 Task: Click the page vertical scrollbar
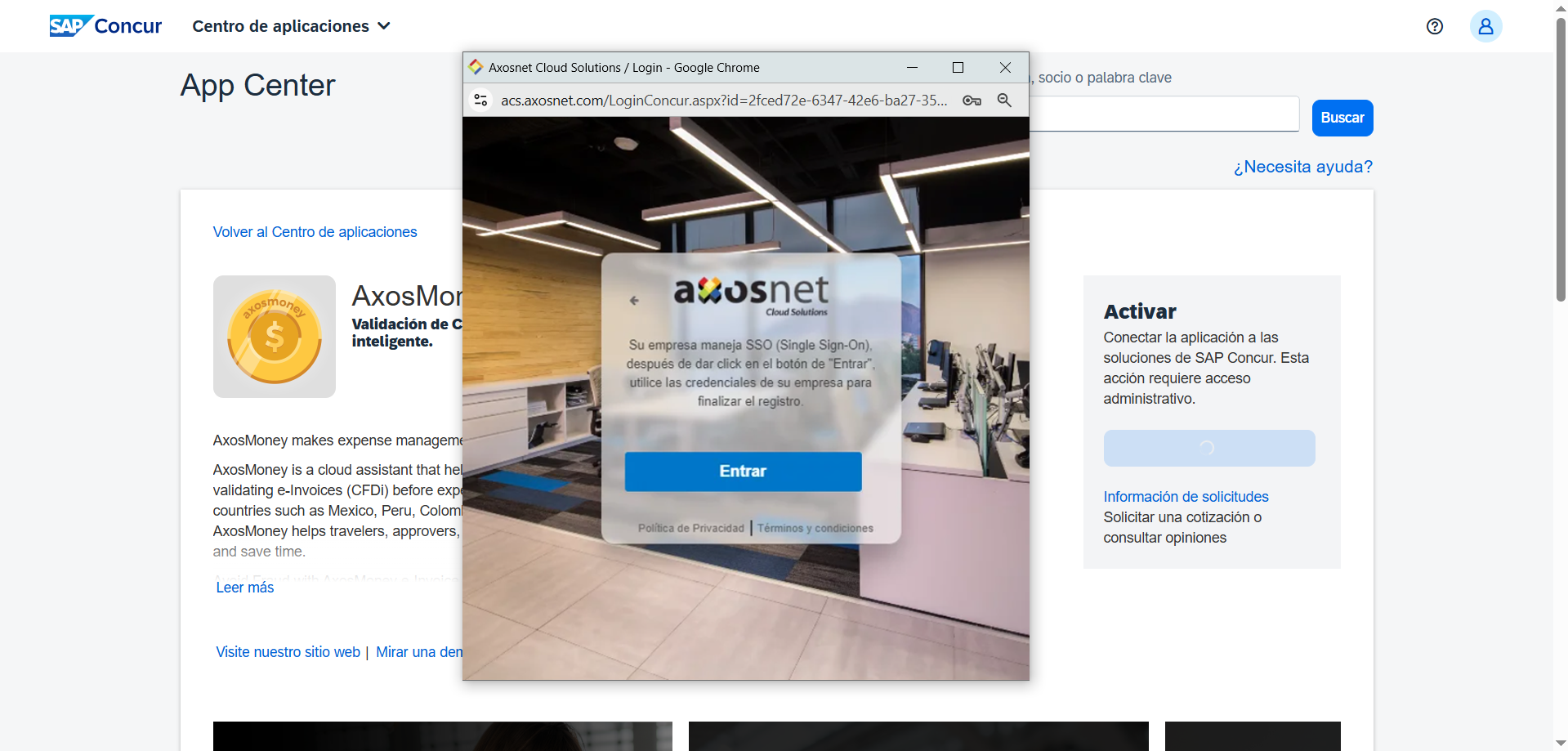1560,163
